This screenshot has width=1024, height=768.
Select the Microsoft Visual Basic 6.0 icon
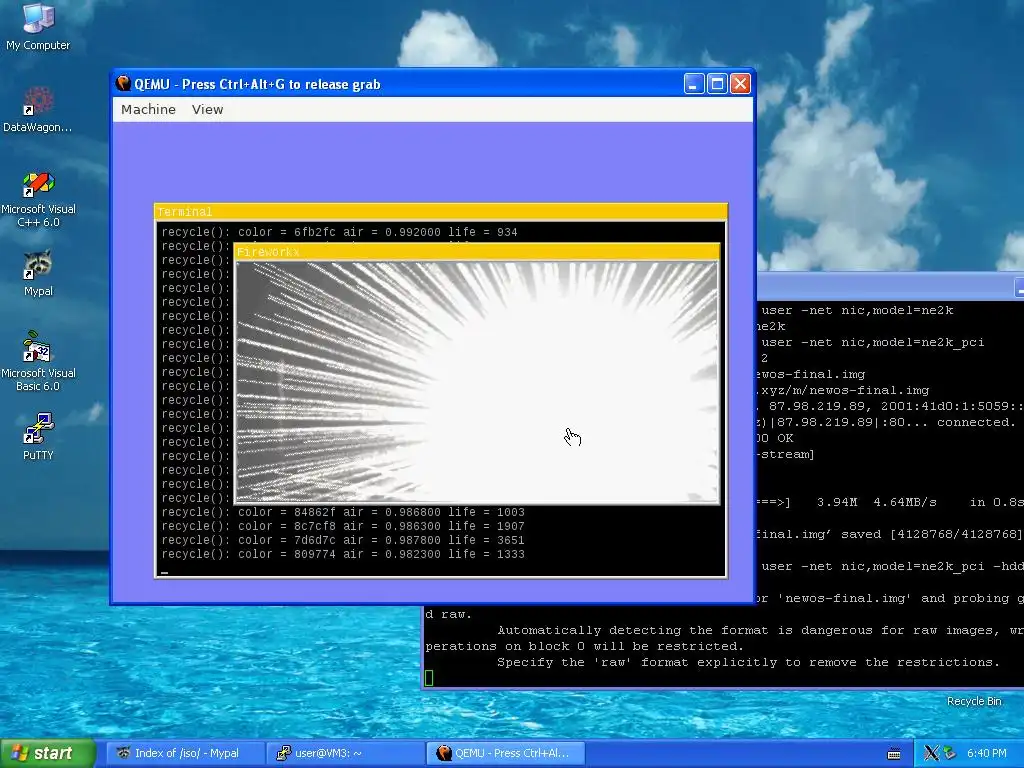tap(38, 361)
